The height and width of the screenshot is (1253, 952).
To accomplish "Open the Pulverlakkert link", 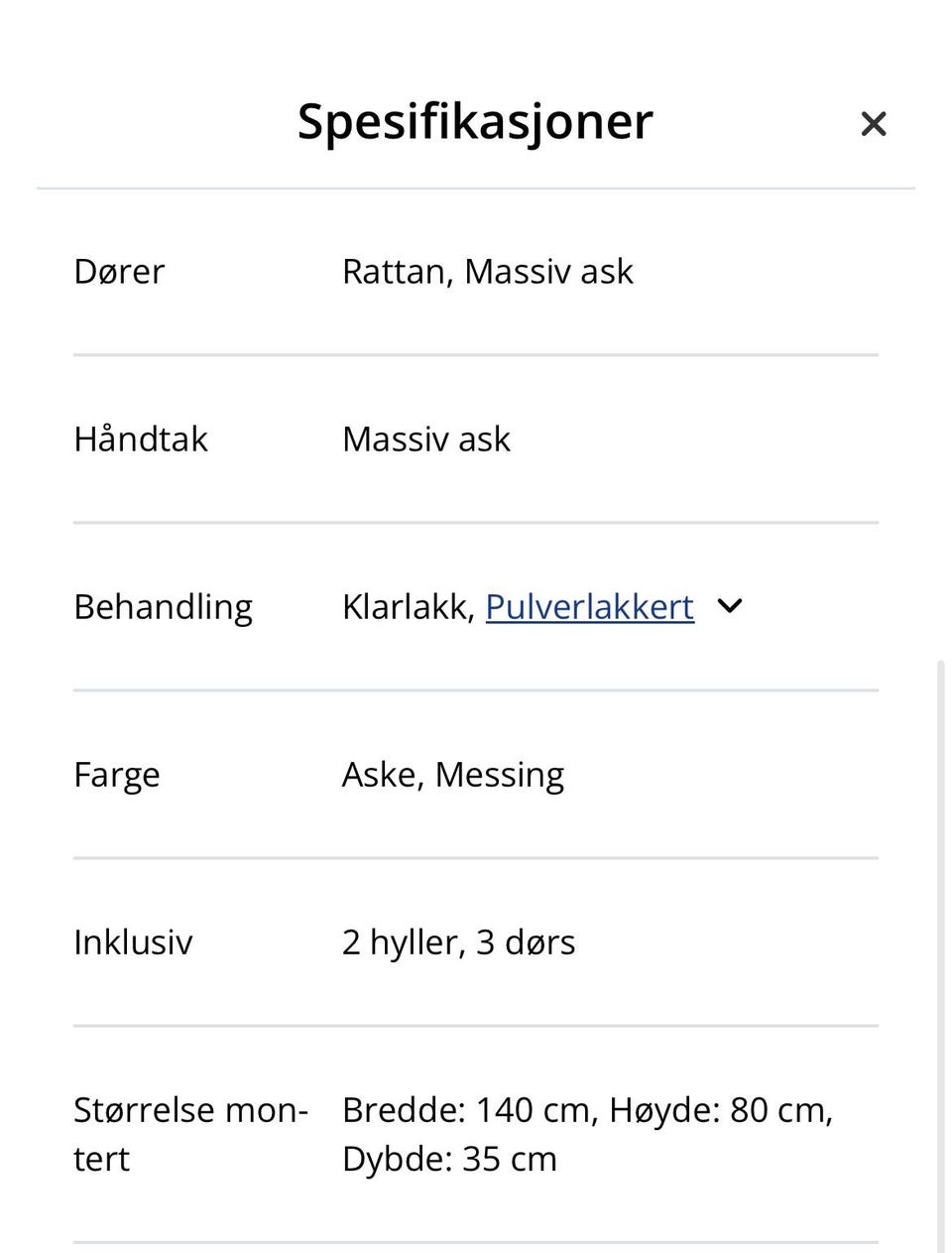I will click(589, 606).
